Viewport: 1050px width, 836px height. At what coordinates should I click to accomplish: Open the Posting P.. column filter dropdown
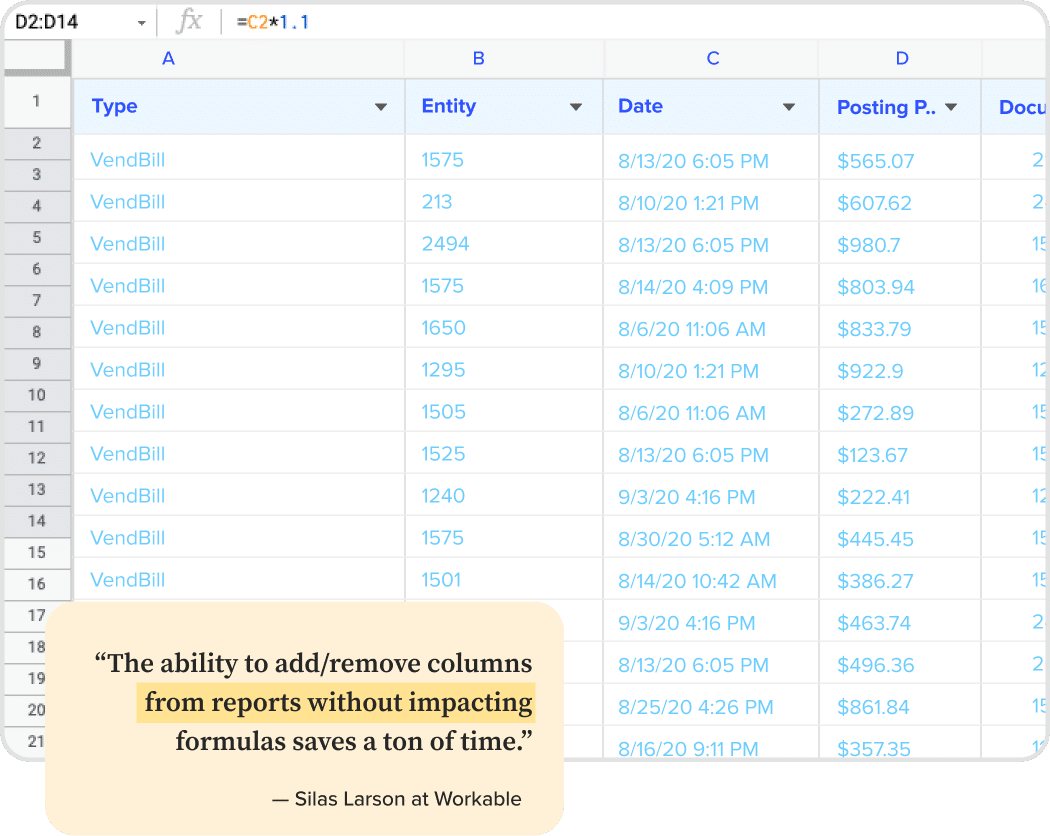click(951, 107)
